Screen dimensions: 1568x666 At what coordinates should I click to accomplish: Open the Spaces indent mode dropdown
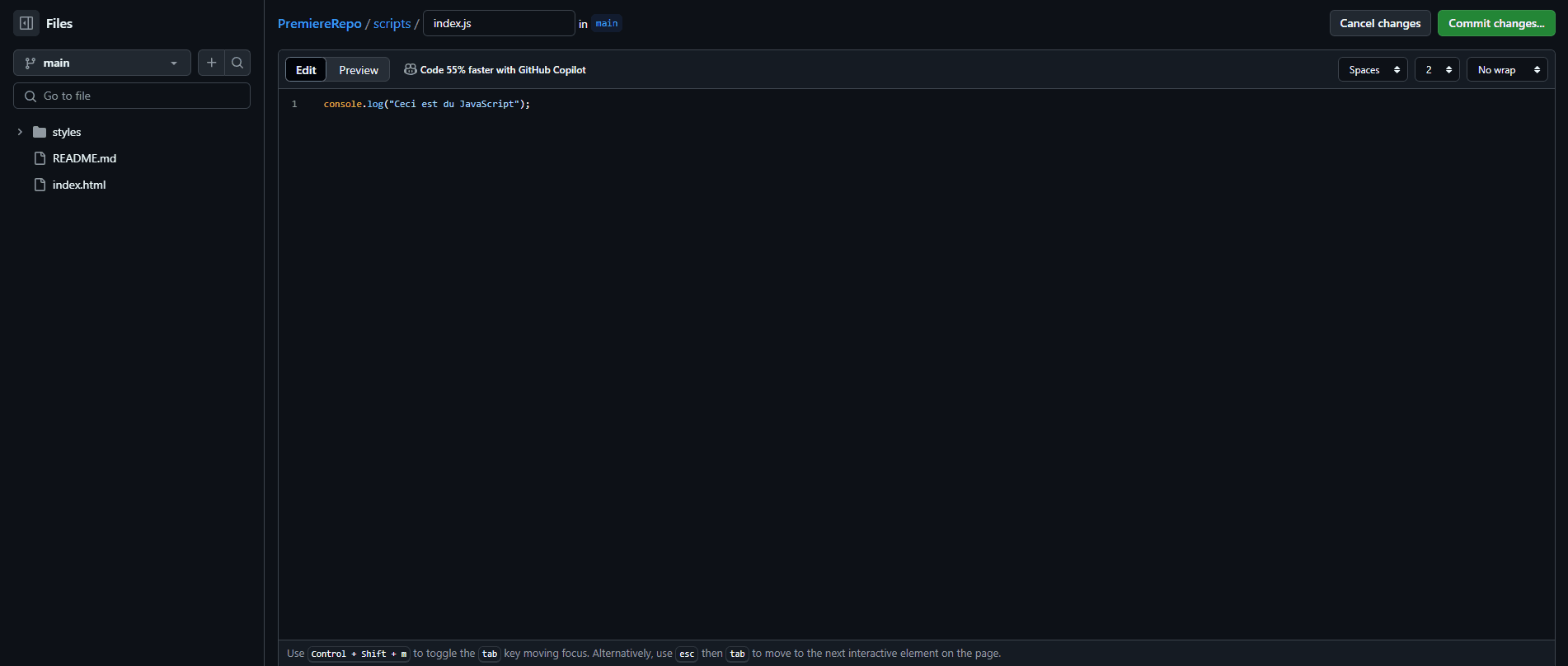(1373, 70)
